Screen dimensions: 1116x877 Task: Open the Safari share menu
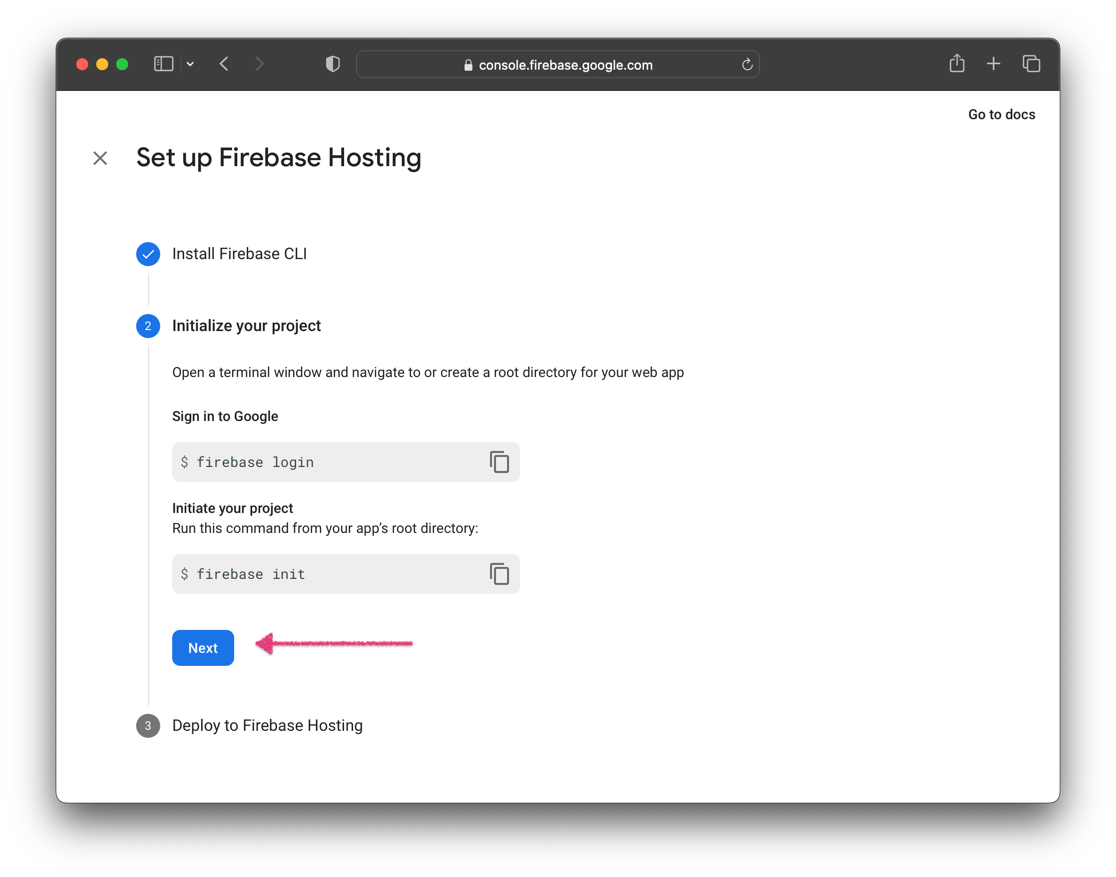pyautogui.click(x=957, y=63)
